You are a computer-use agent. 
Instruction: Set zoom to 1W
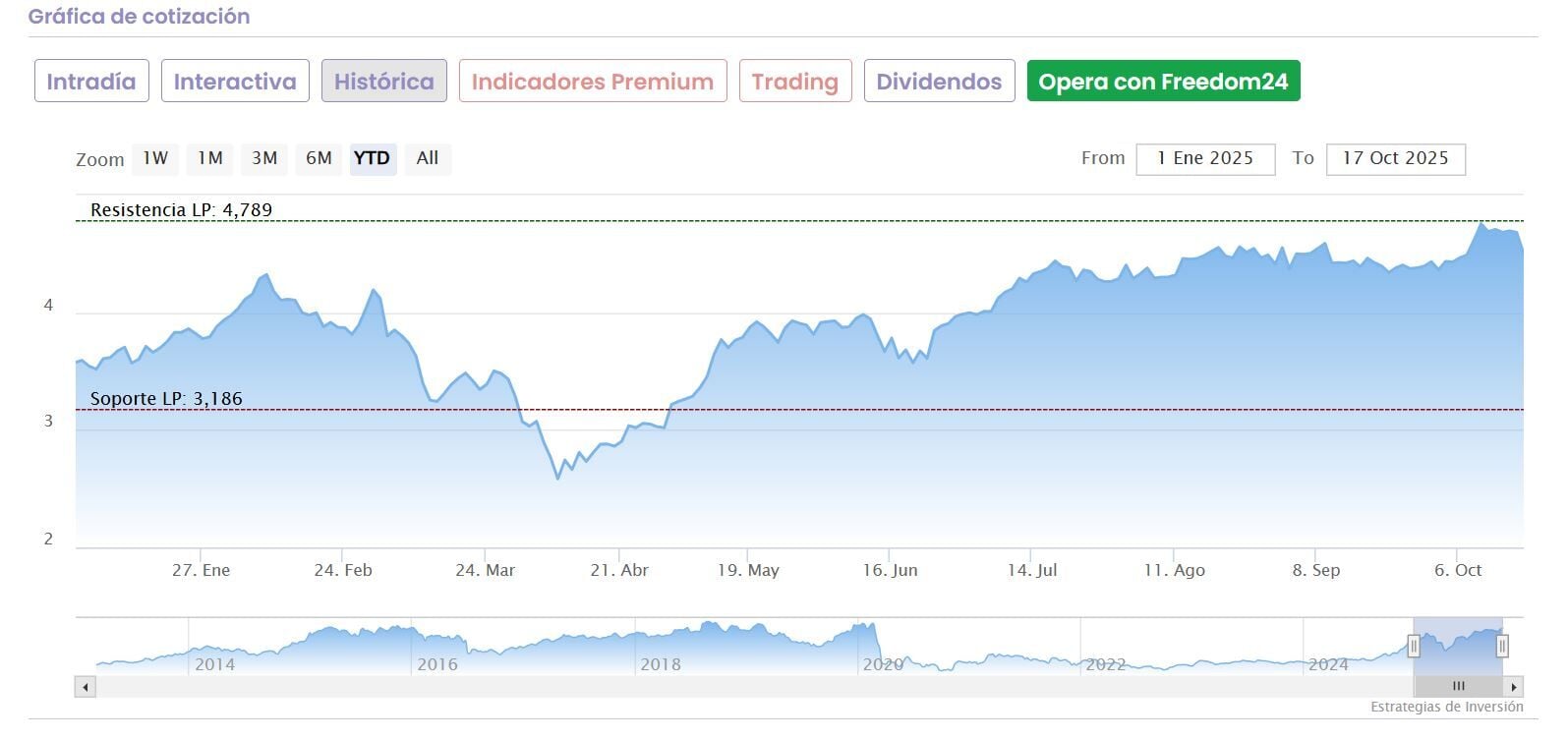(x=155, y=158)
